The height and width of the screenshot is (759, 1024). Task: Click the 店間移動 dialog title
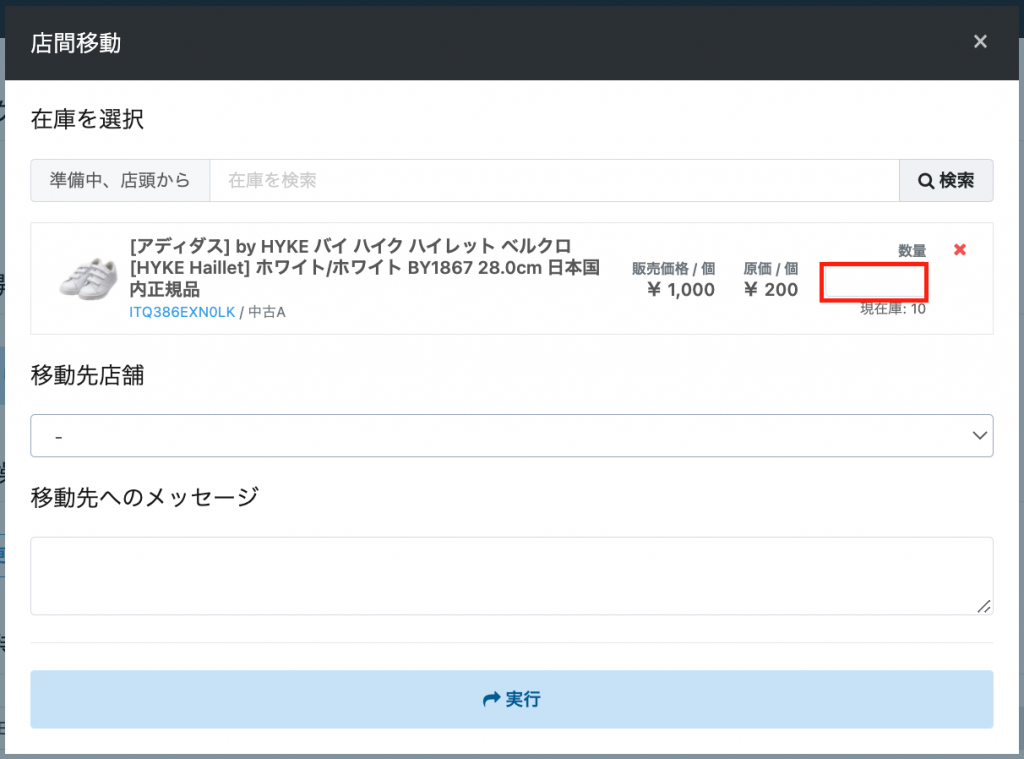[x=76, y=43]
